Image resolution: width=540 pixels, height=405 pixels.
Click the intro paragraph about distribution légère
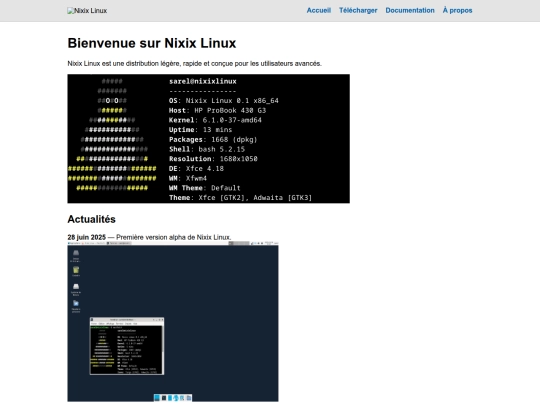(195, 63)
